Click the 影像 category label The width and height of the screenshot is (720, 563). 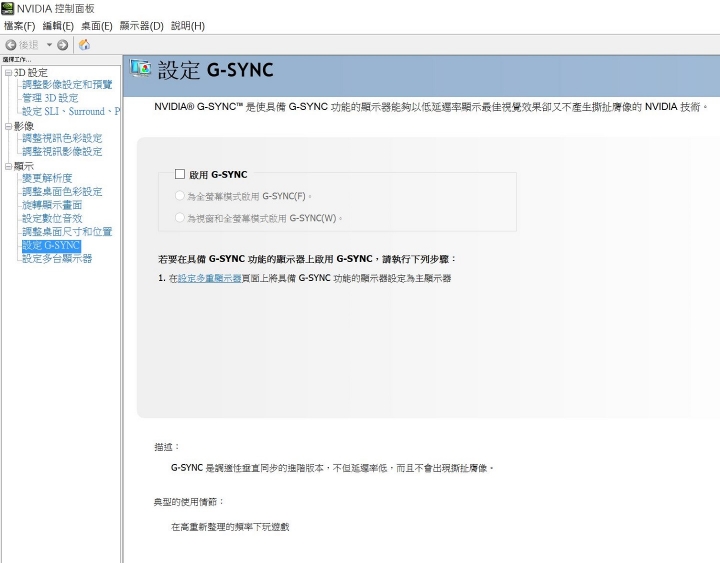[23, 126]
